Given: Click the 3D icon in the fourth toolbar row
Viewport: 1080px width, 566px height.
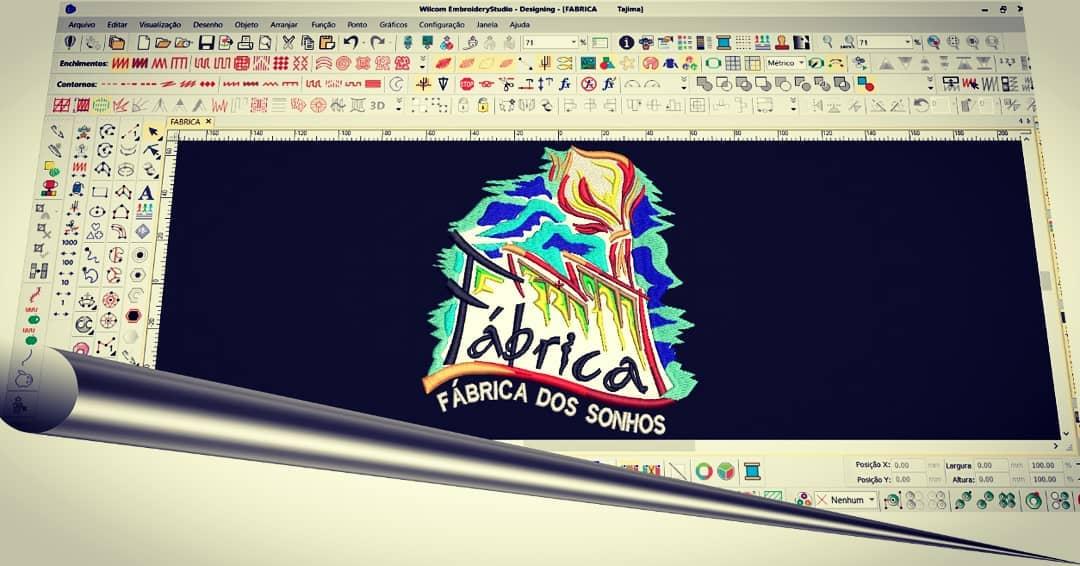Looking at the screenshot, I should 377,105.
